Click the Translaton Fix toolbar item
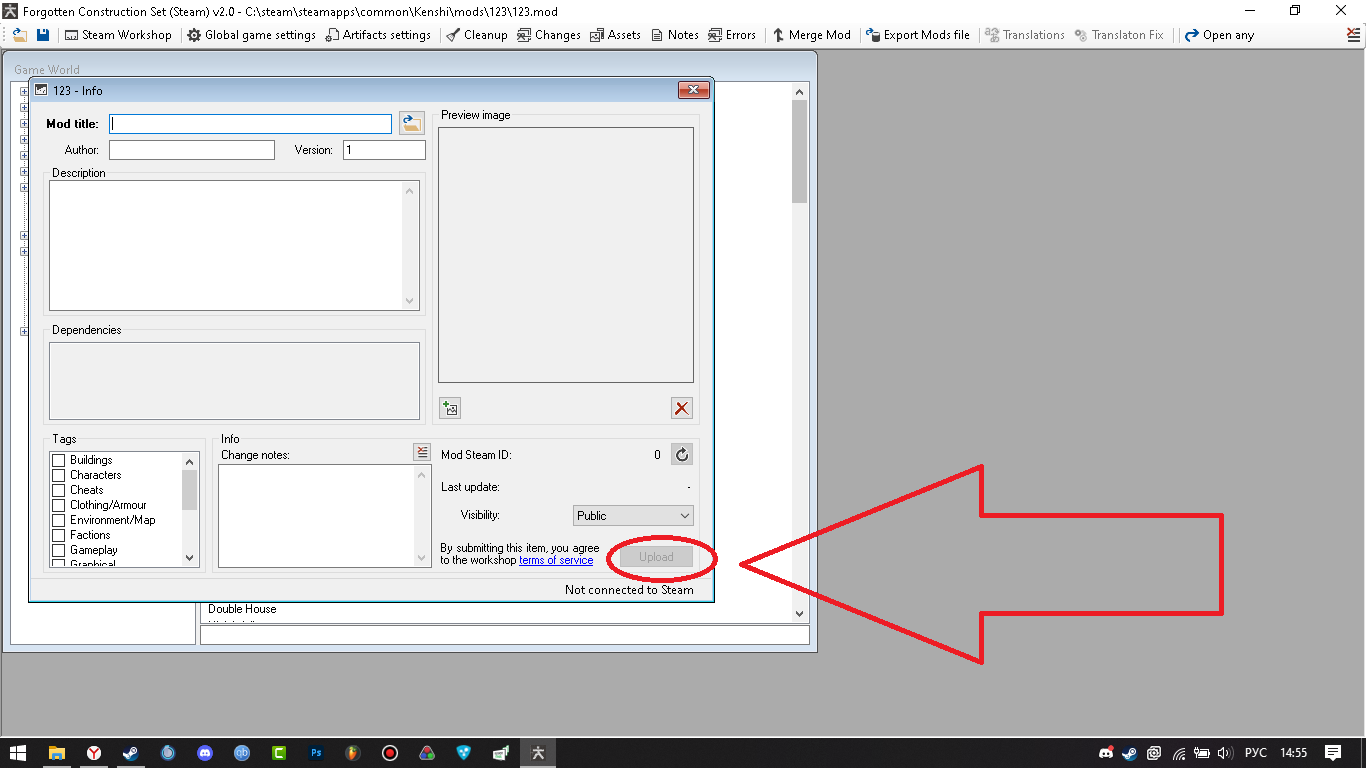1366x768 pixels. (1119, 35)
